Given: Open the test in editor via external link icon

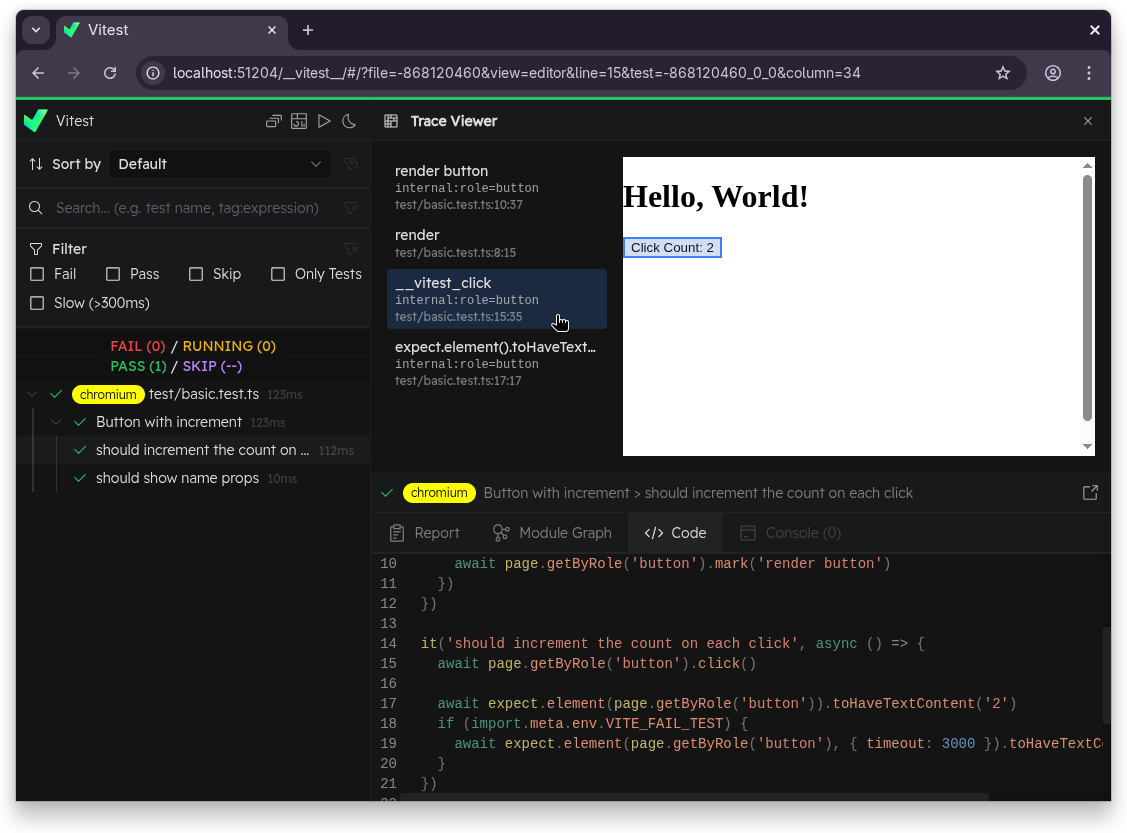Looking at the screenshot, I should point(1090,492).
